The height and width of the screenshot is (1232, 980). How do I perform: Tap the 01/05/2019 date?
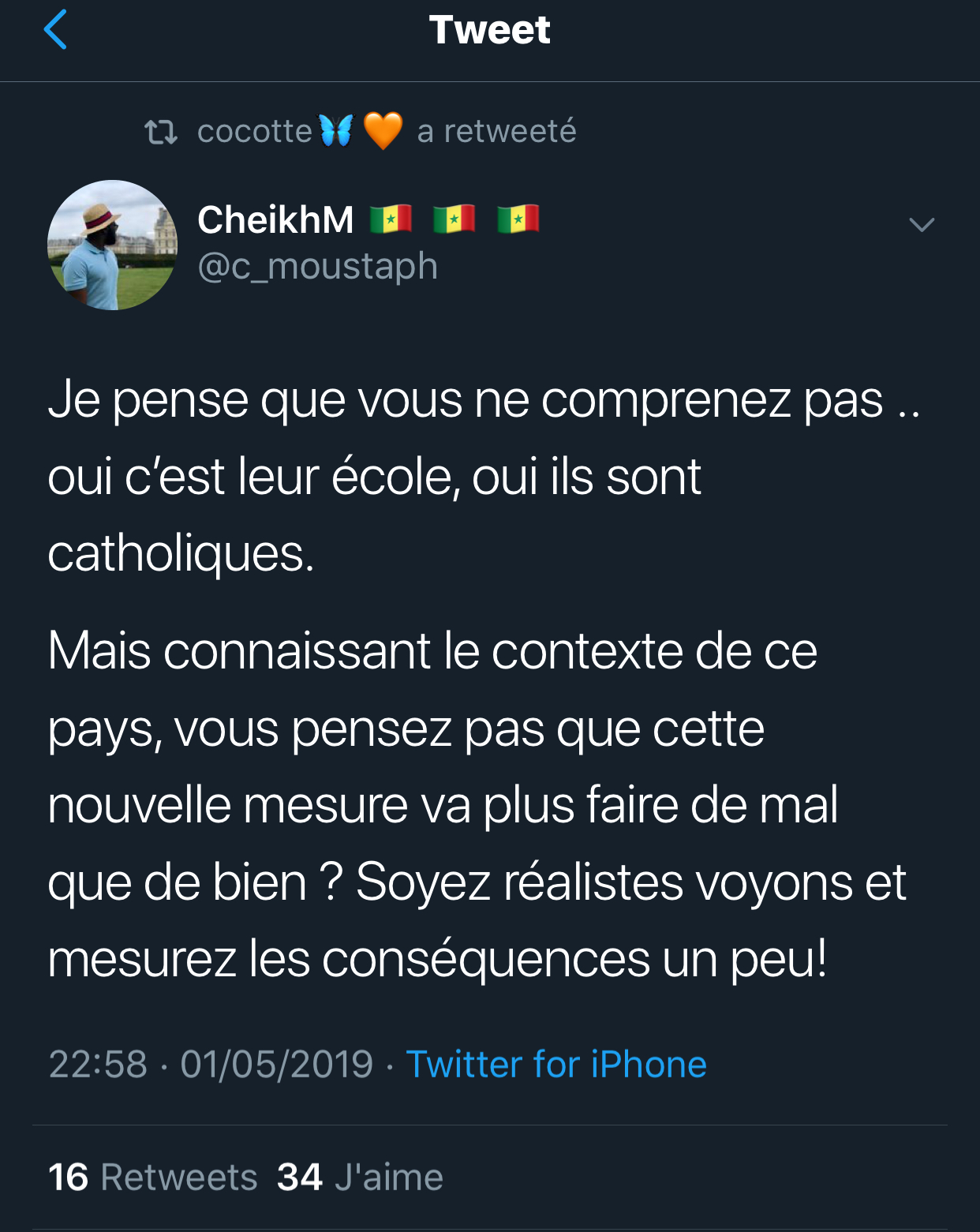pos(276,1064)
